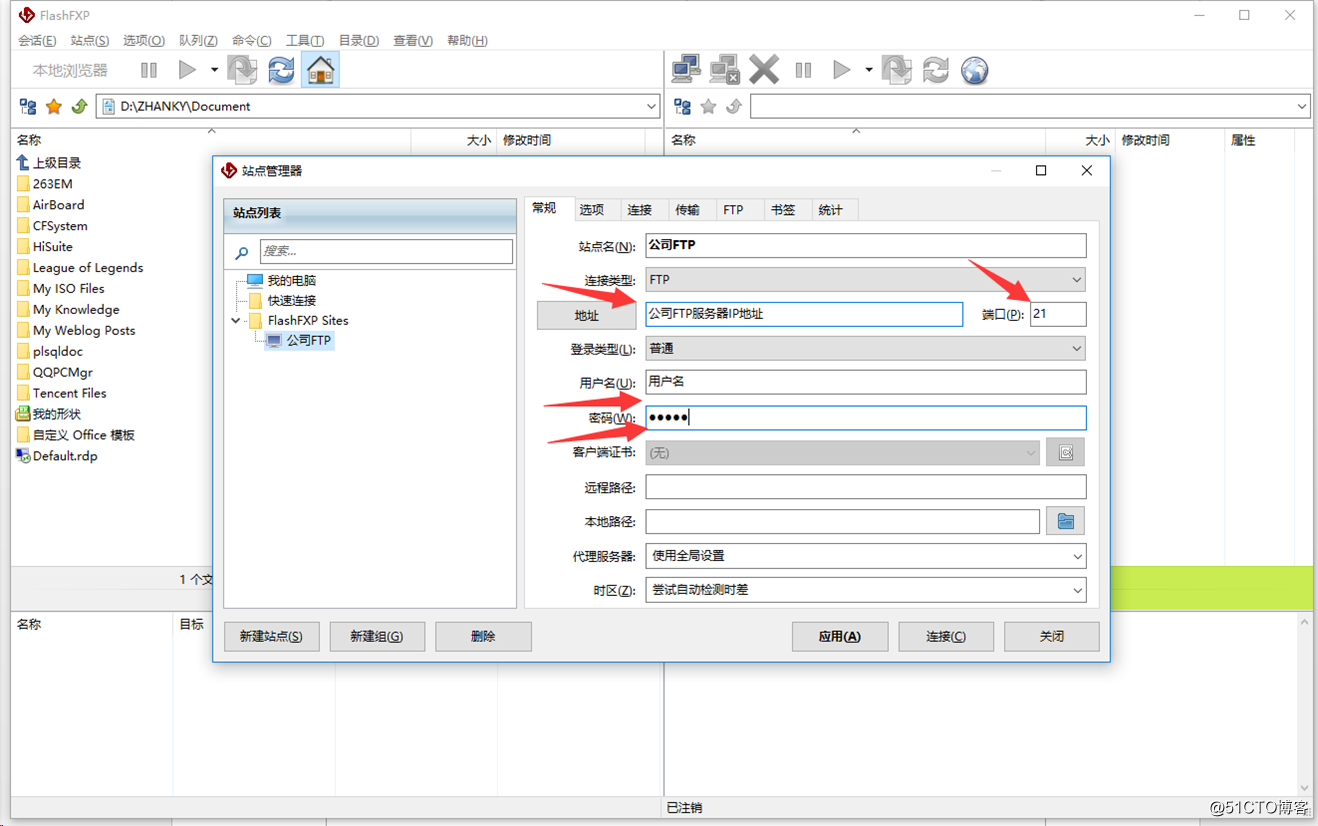Click the local pane Pause icon
Viewport: 1318px width, 826px height.
point(149,70)
